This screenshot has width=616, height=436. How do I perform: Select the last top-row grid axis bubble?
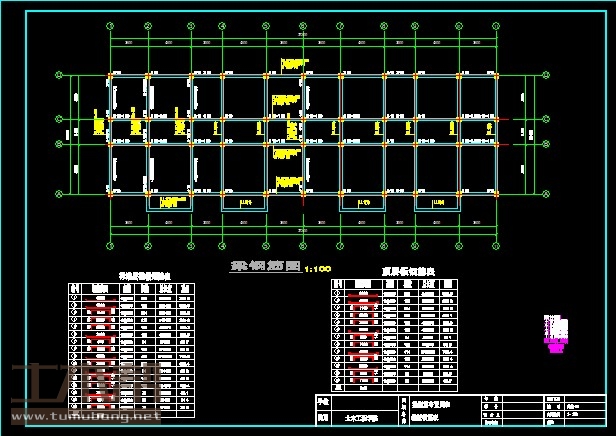[497, 26]
